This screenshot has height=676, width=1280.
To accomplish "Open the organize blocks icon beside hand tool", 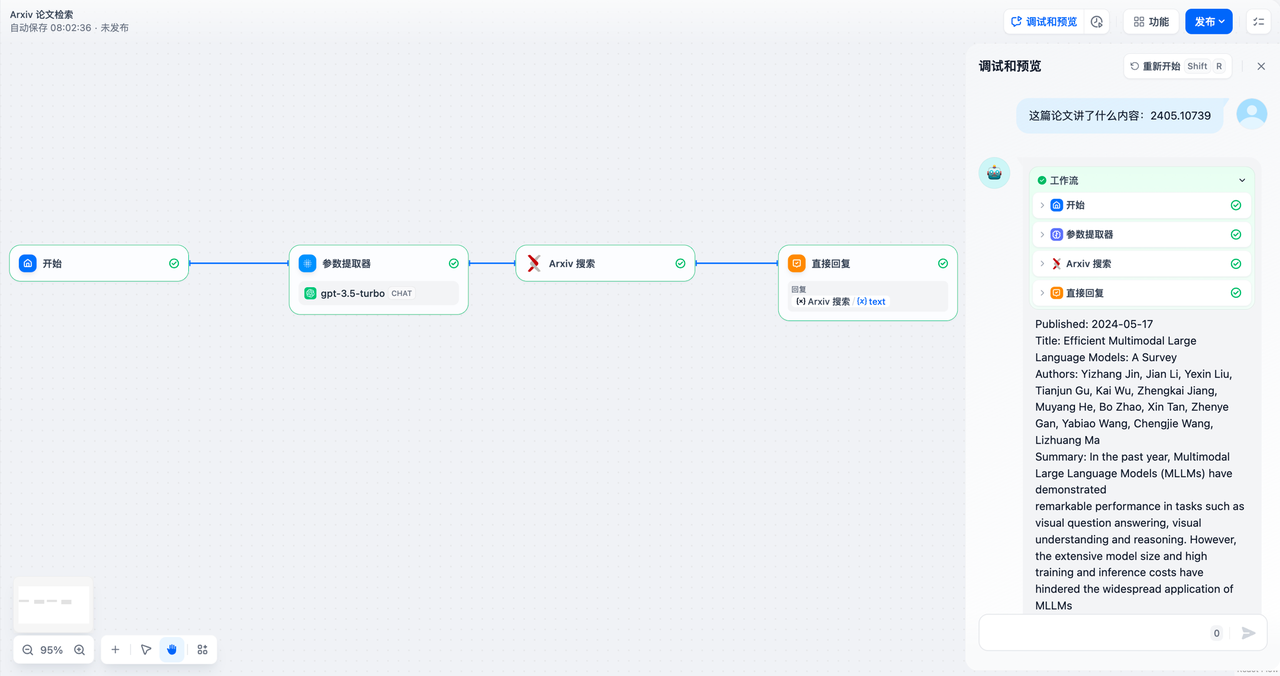I will click(202, 649).
